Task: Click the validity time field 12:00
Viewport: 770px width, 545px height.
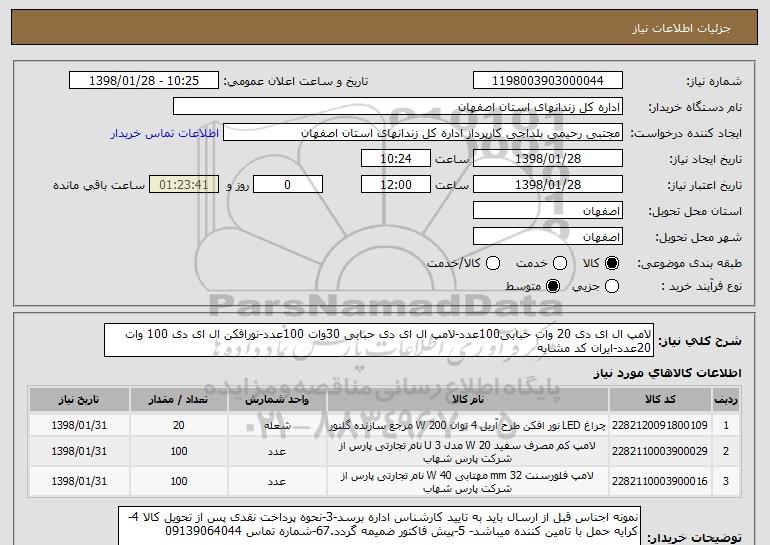Action: coord(396,185)
